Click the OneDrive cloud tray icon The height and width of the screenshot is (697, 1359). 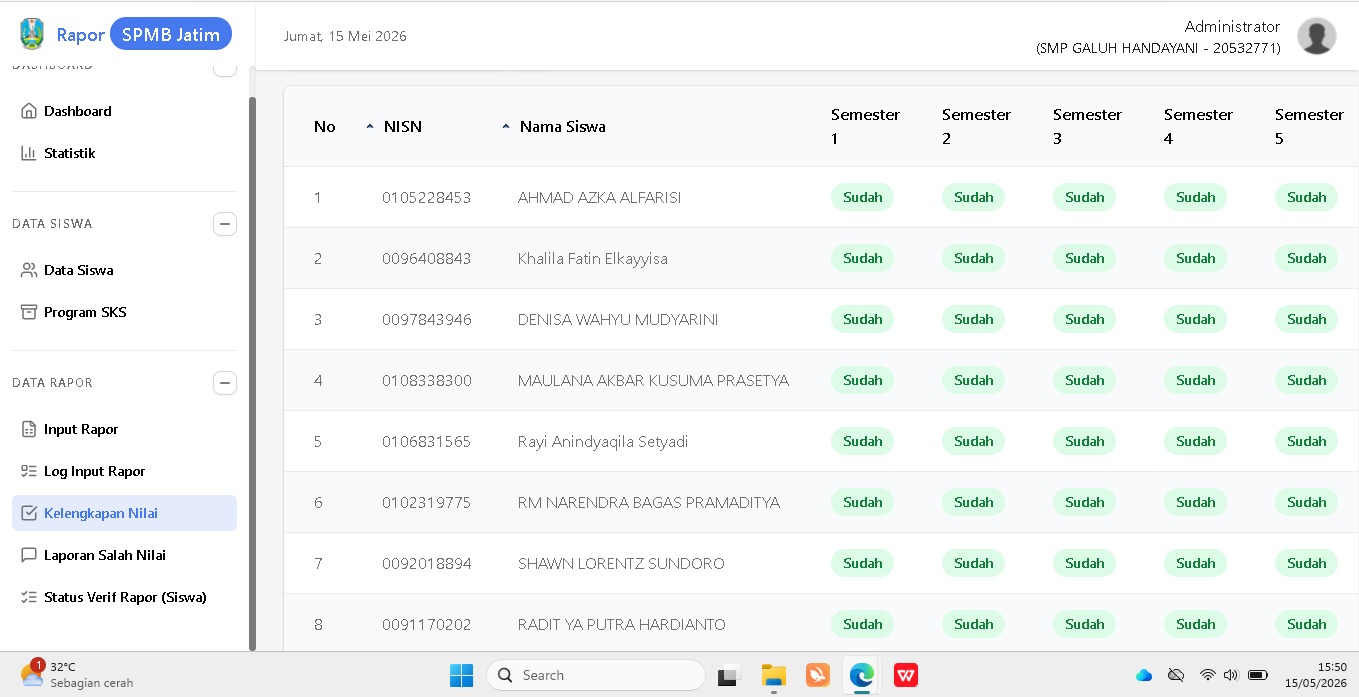tap(1144, 675)
